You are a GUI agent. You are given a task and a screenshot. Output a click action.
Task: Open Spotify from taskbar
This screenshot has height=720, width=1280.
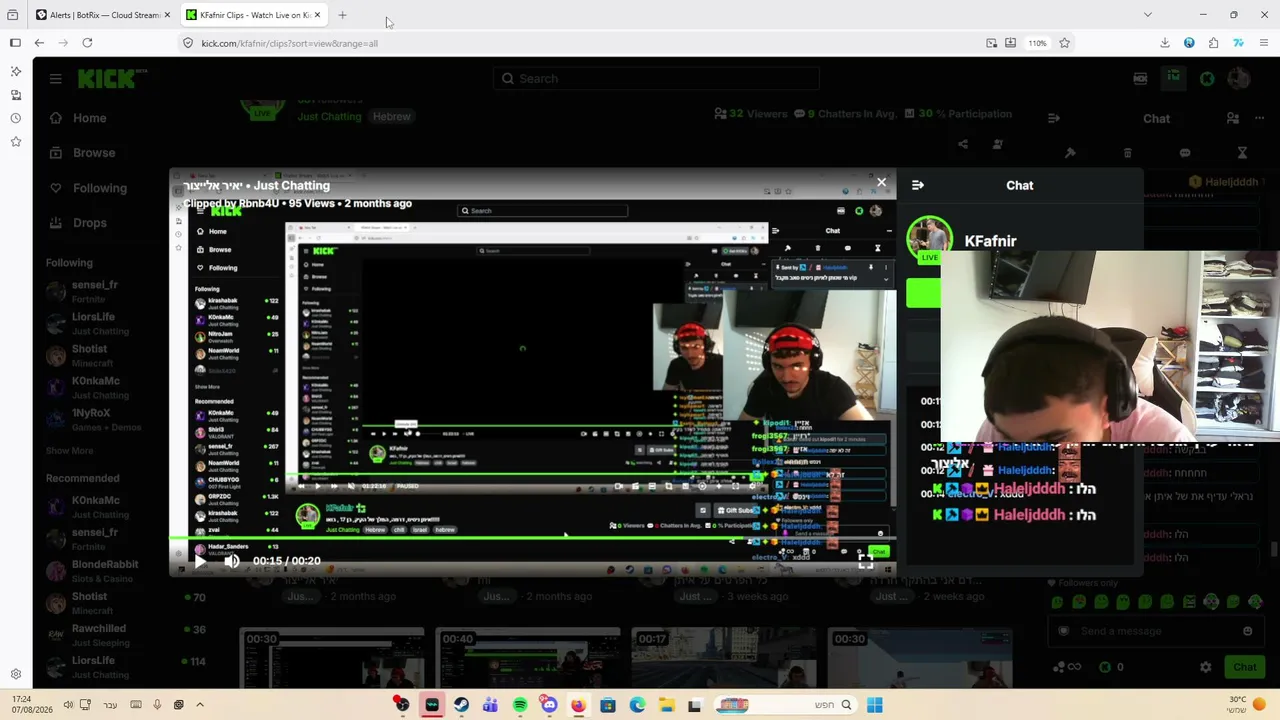click(520, 705)
